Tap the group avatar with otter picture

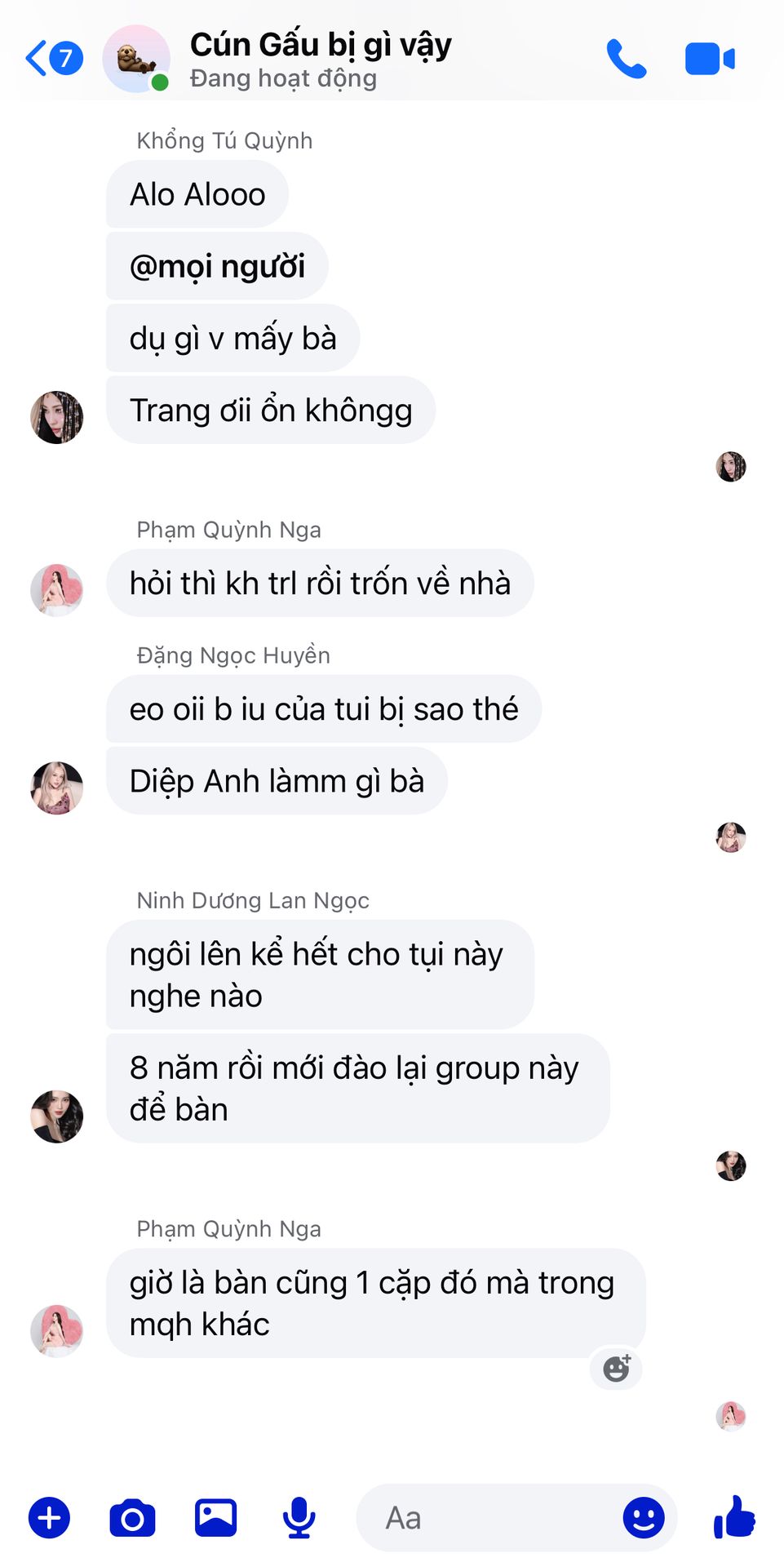click(x=135, y=59)
